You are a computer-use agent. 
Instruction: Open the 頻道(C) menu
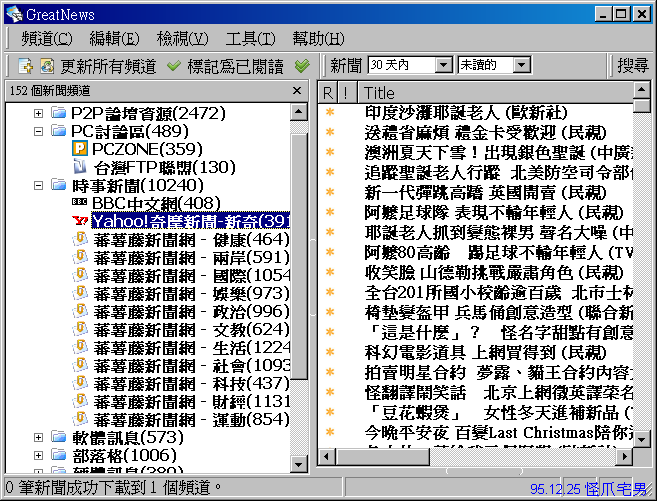coord(47,39)
